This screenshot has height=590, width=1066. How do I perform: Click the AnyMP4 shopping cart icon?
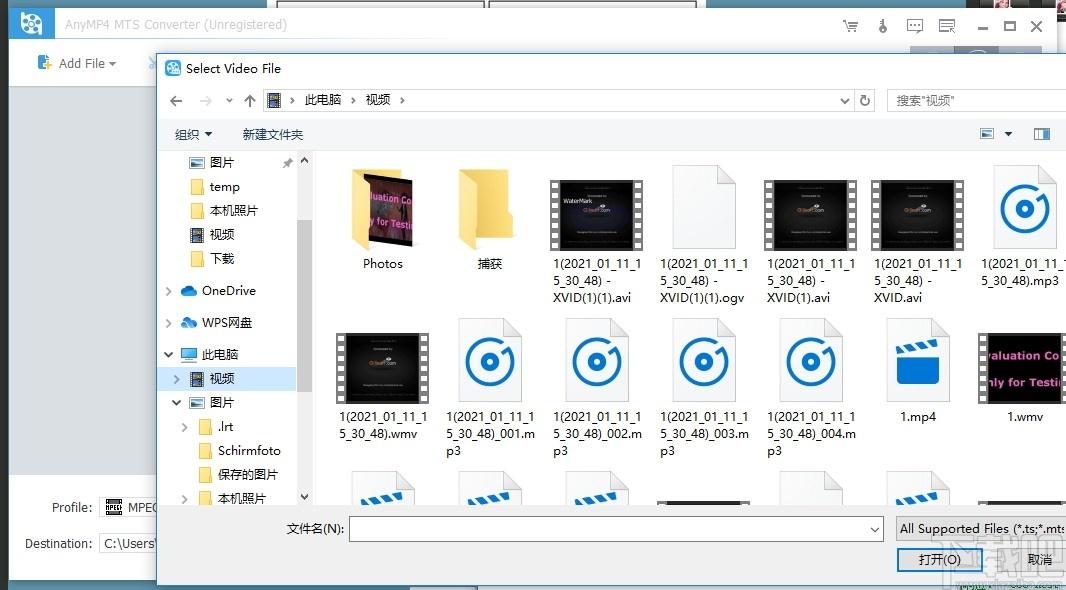tap(850, 26)
